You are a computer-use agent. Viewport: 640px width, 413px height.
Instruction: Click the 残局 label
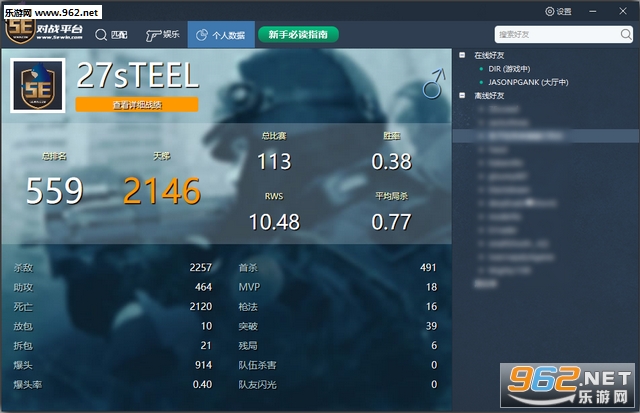click(248, 346)
